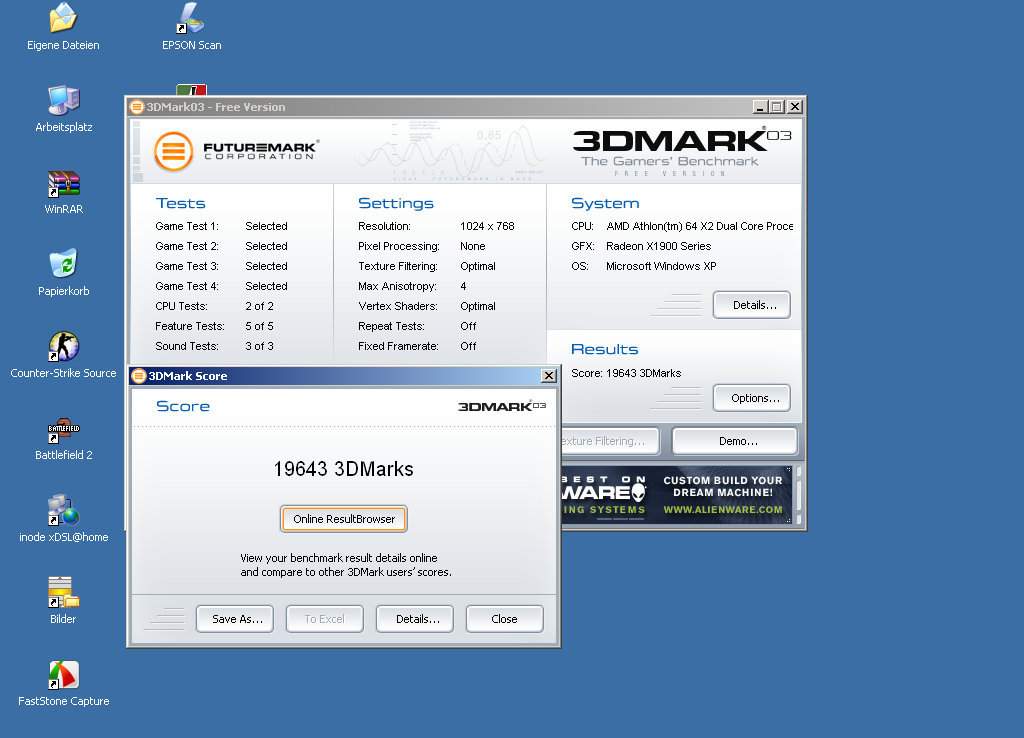
Task: Click the Alienware advertisement banner
Action: [677, 495]
